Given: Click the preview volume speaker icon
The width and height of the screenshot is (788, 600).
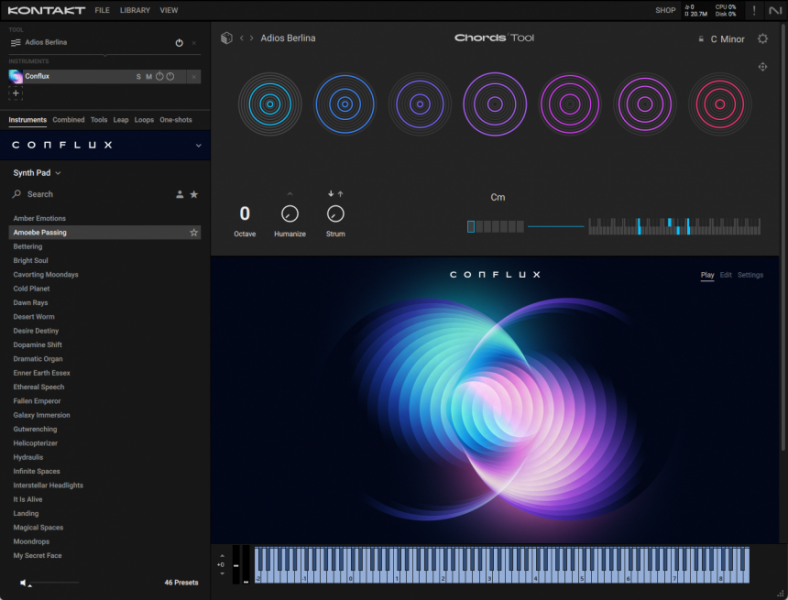Looking at the screenshot, I should point(23,583).
